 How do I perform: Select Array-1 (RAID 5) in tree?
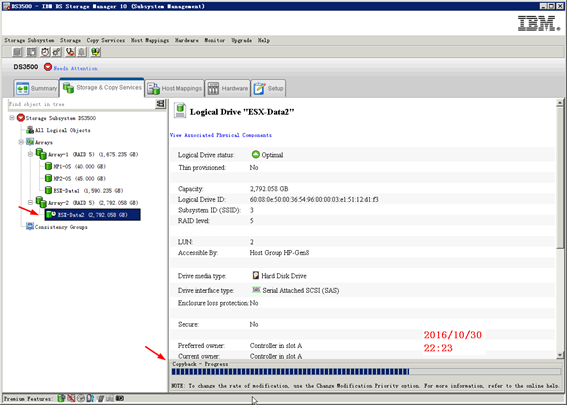[x=93, y=154]
